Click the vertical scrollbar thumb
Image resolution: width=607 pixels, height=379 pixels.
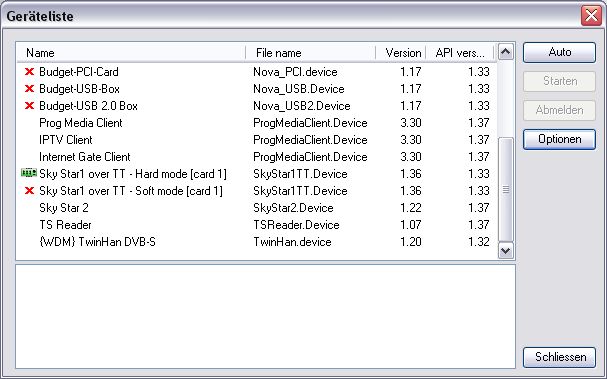tap(506, 189)
